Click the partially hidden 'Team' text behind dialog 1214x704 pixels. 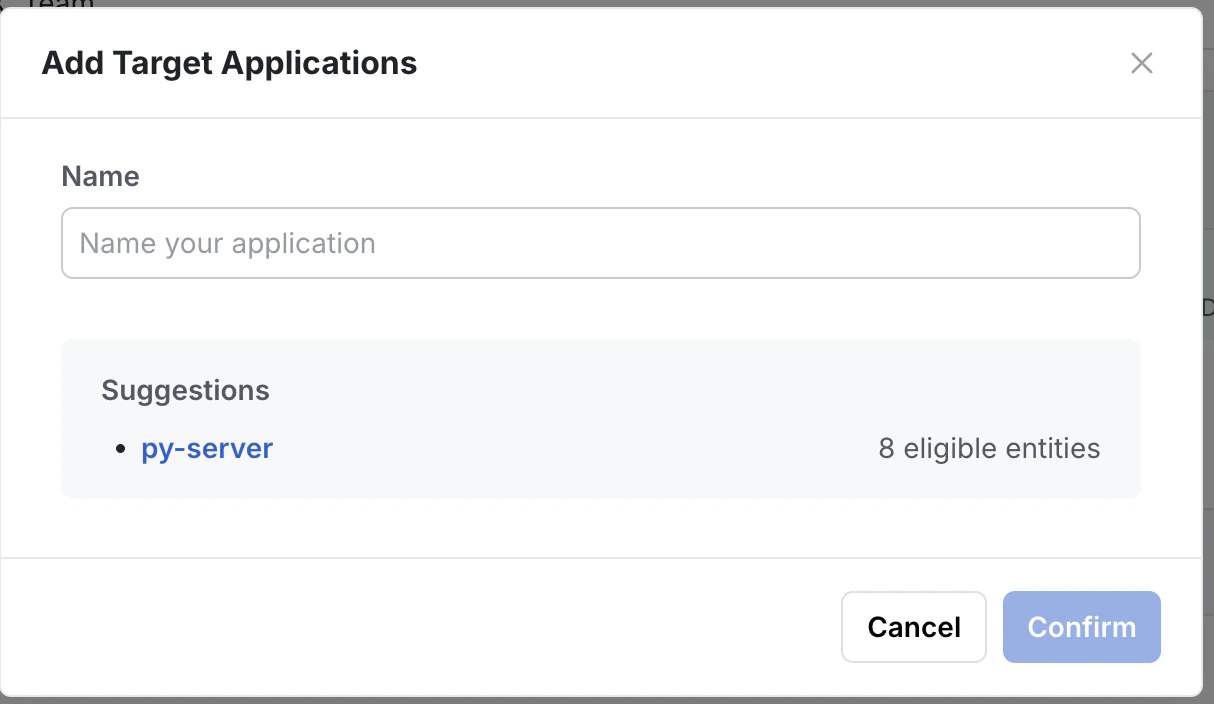[x=60, y=4]
